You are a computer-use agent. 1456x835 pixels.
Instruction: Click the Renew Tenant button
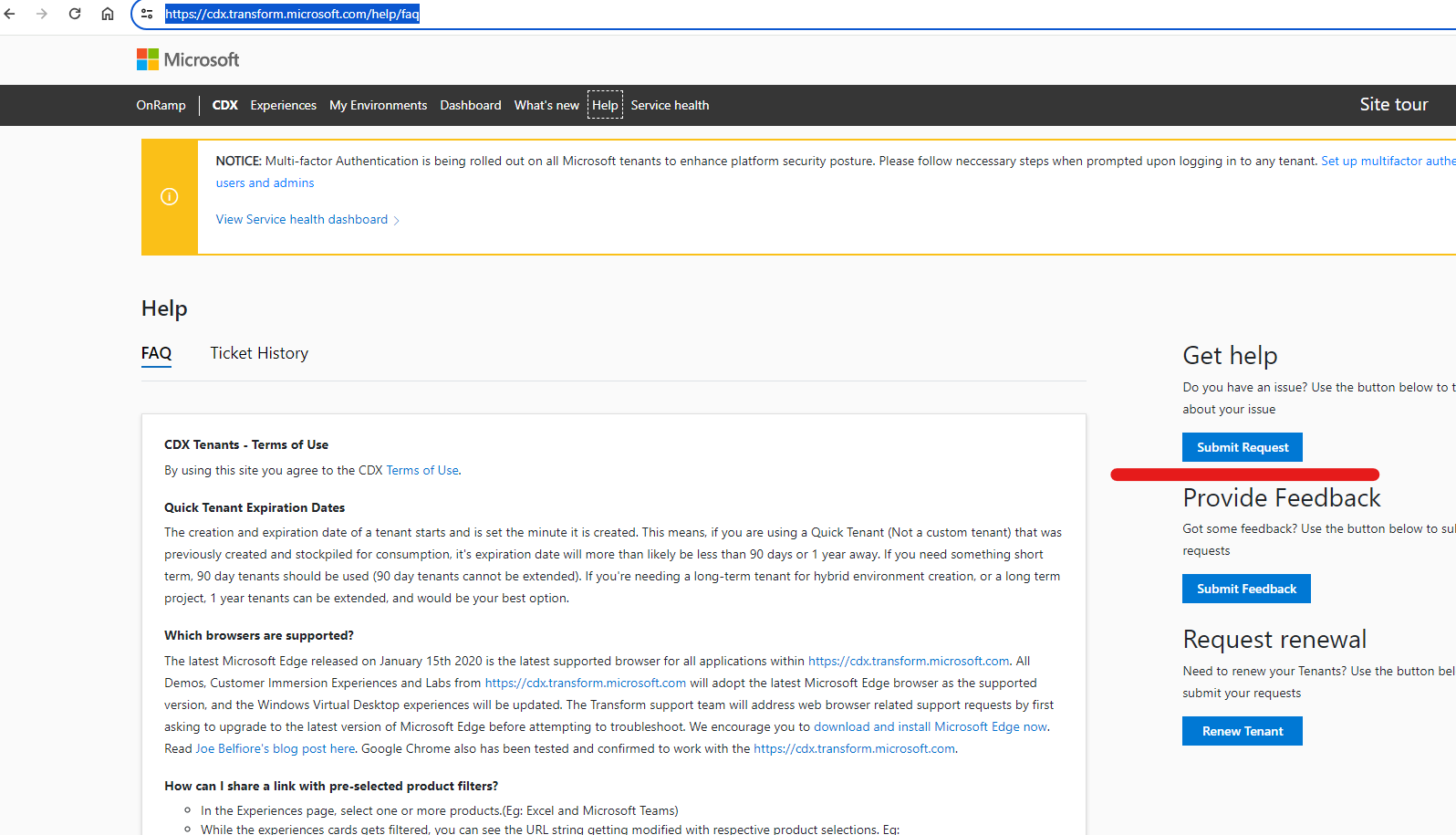1243,731
